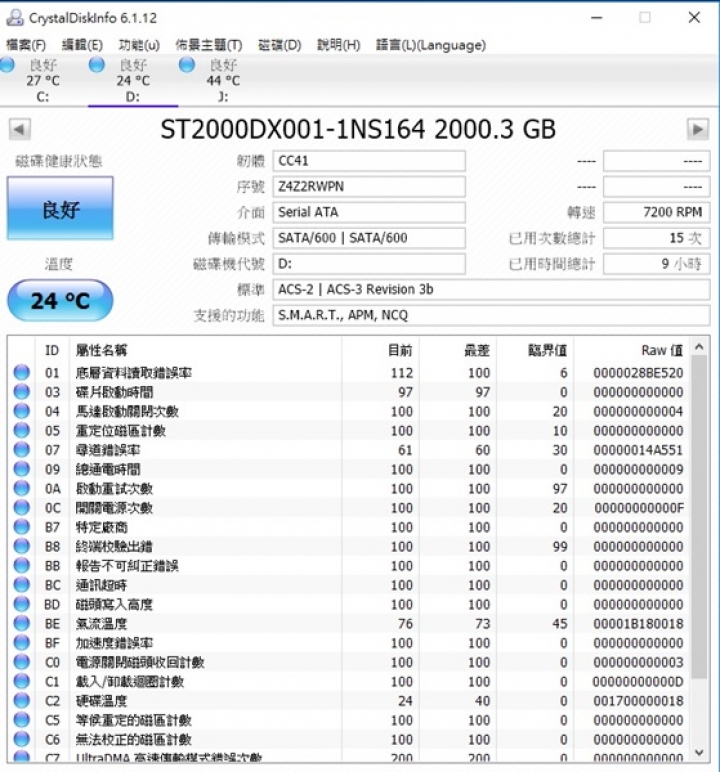Click status orb of attribute C5
This screenshot has width=720, height=772.
[22, 720]
